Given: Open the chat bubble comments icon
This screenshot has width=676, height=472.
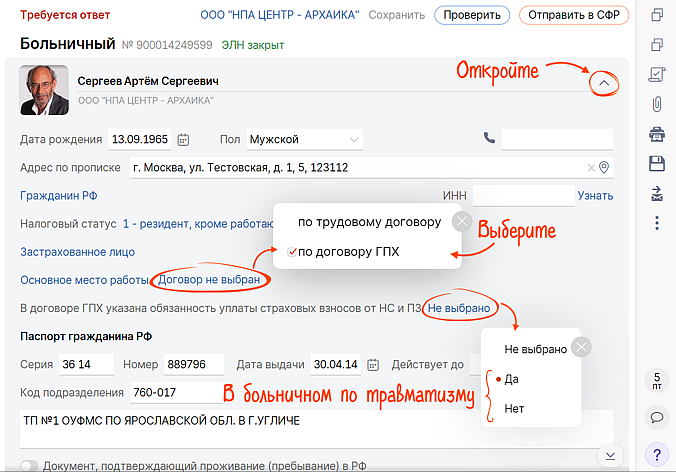Looking at the screenshot, I should (x=657, y=417).
